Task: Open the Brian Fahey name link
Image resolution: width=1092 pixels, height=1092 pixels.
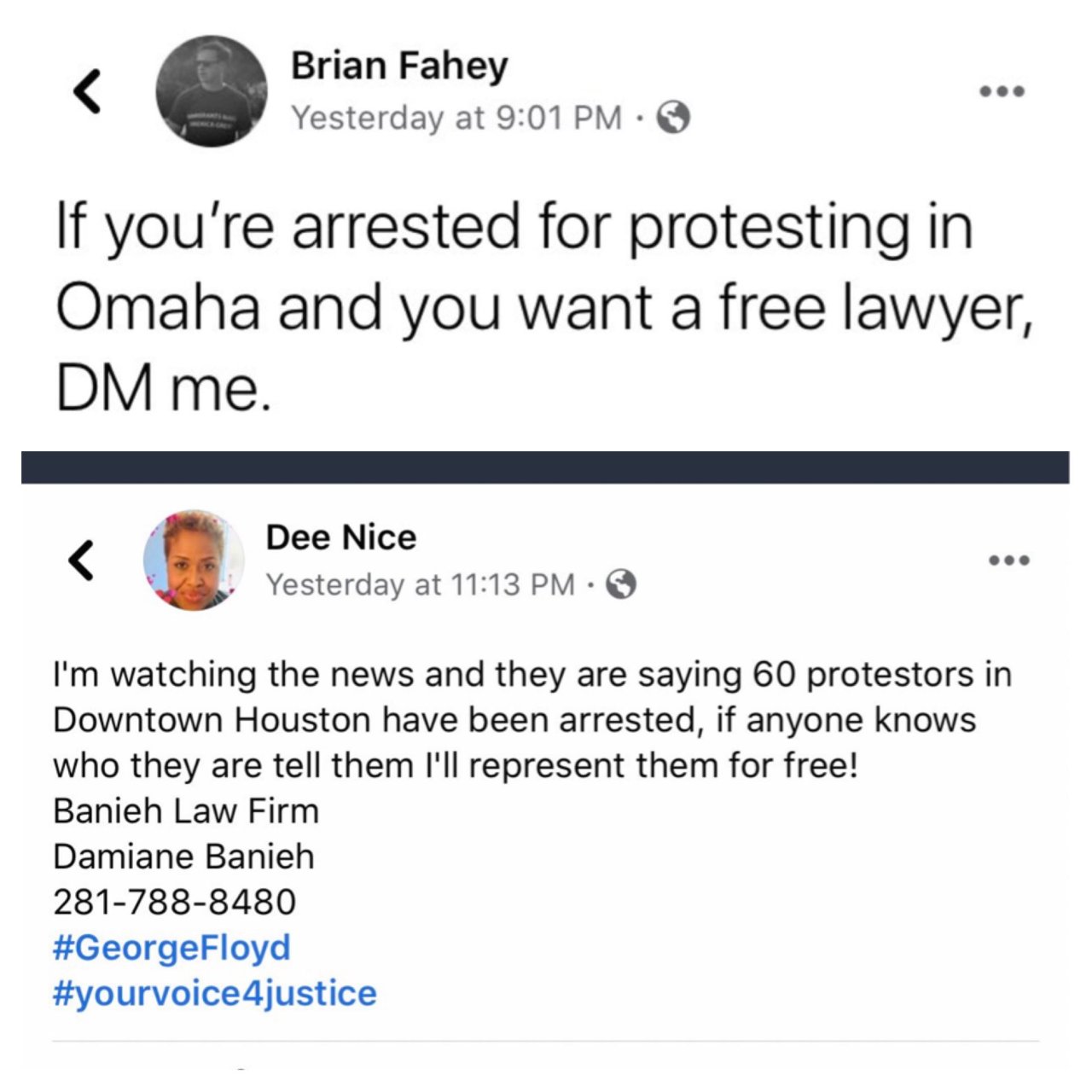Action: [399, 66]
